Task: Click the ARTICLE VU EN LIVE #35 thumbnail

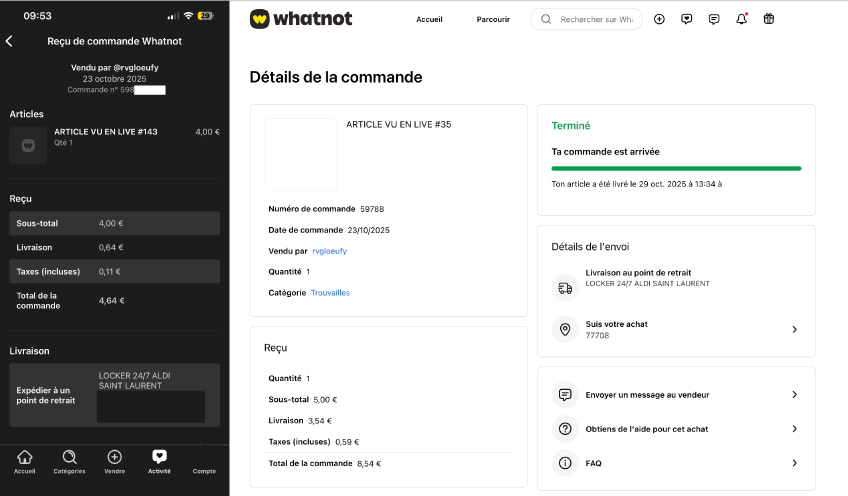Action: click(300, 155)
